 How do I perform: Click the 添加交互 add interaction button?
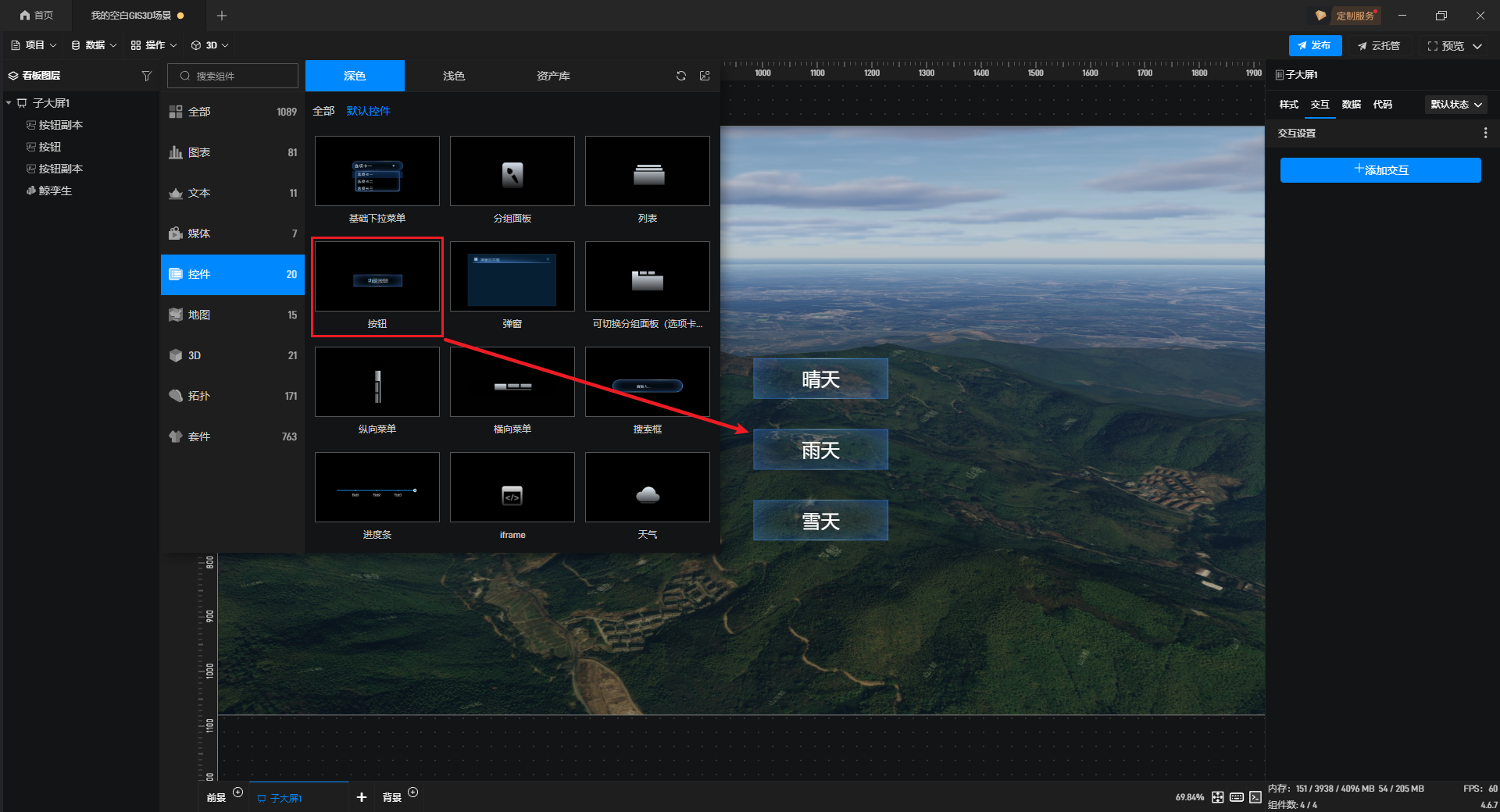pos(1380,170)
